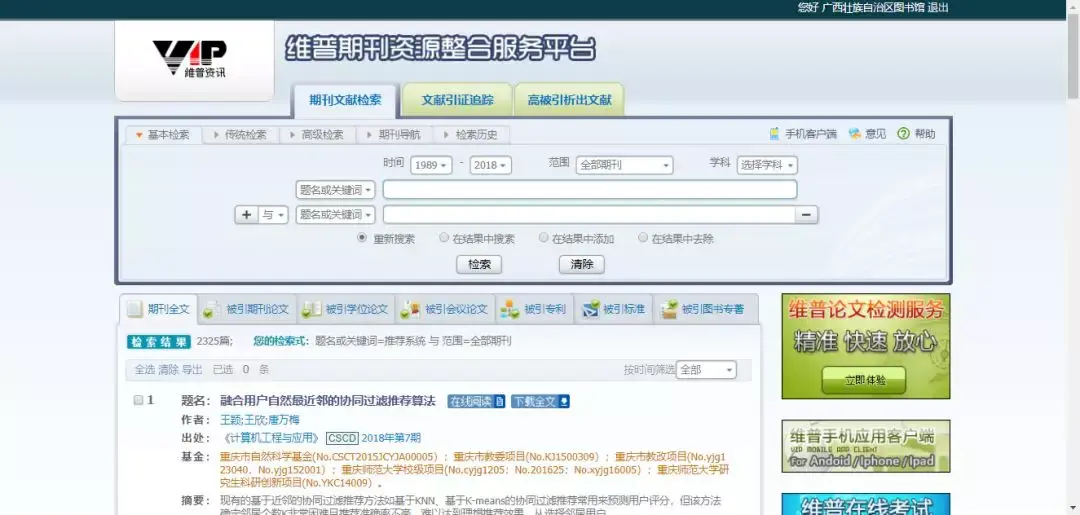The width and height of the screenshot is (1080, 515).
Task: Open the journal link 《计算机工程与应用》
Action: (x=271, y=438)
